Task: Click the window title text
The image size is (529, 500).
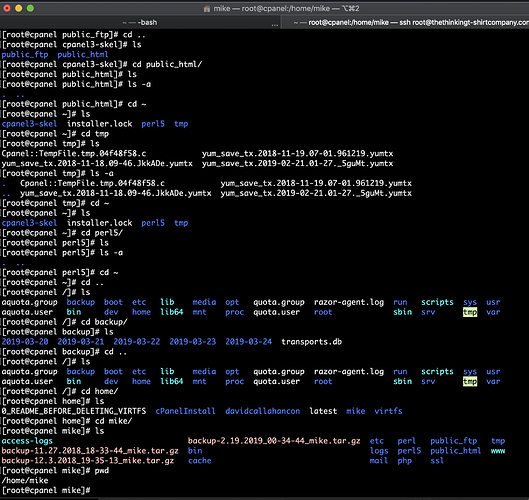Action: (286, 8)
